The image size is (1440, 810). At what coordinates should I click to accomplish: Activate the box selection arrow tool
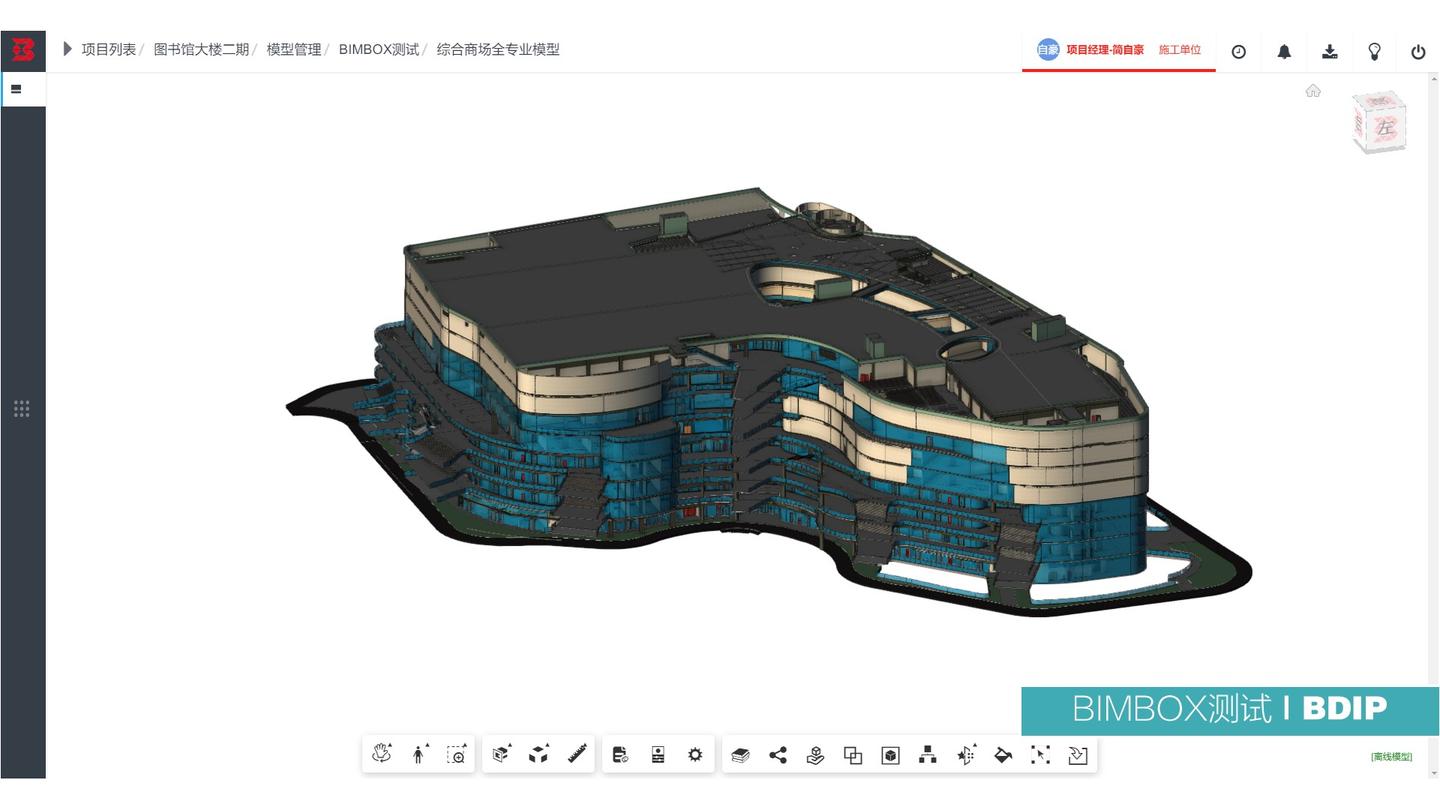(1041, 754)
